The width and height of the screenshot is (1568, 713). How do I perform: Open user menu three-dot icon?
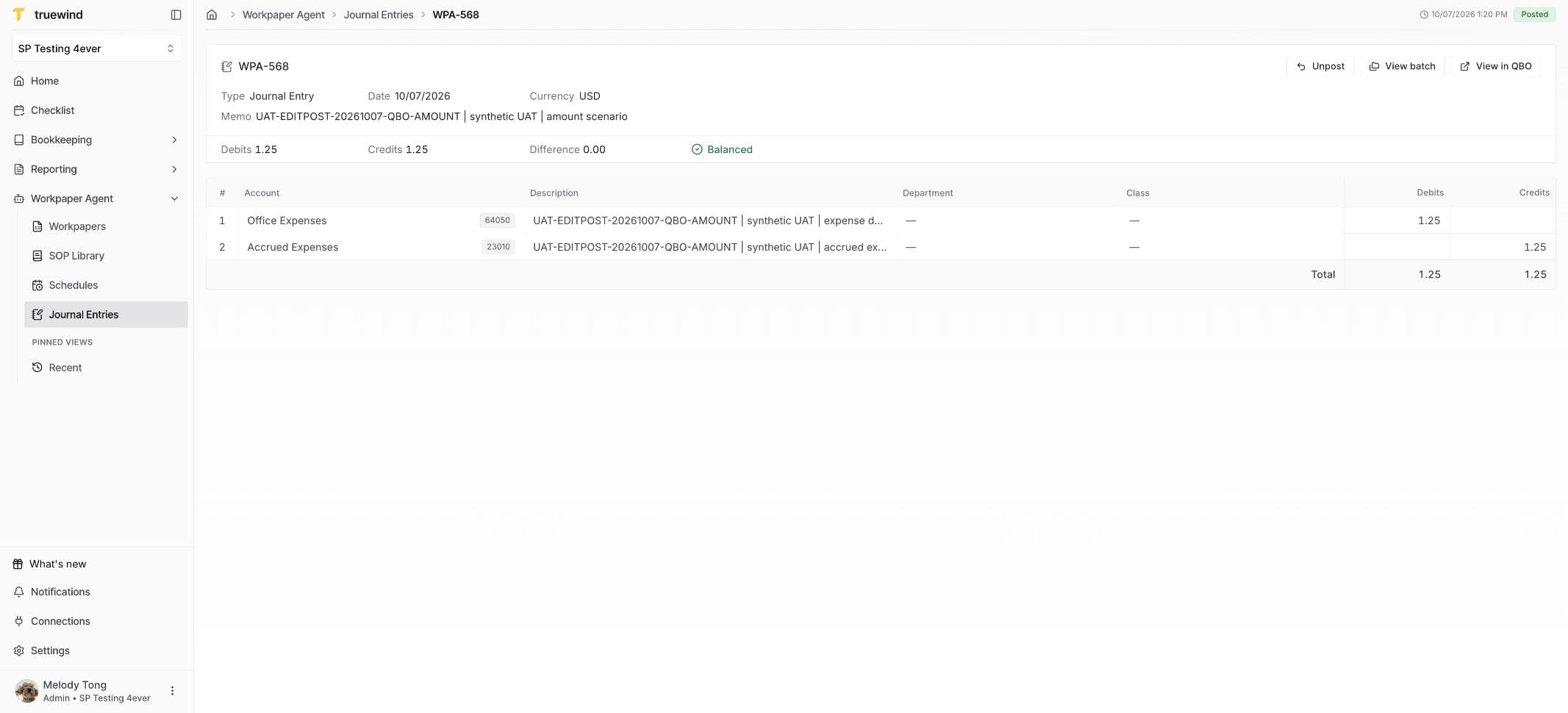click(x=172, y=691)
